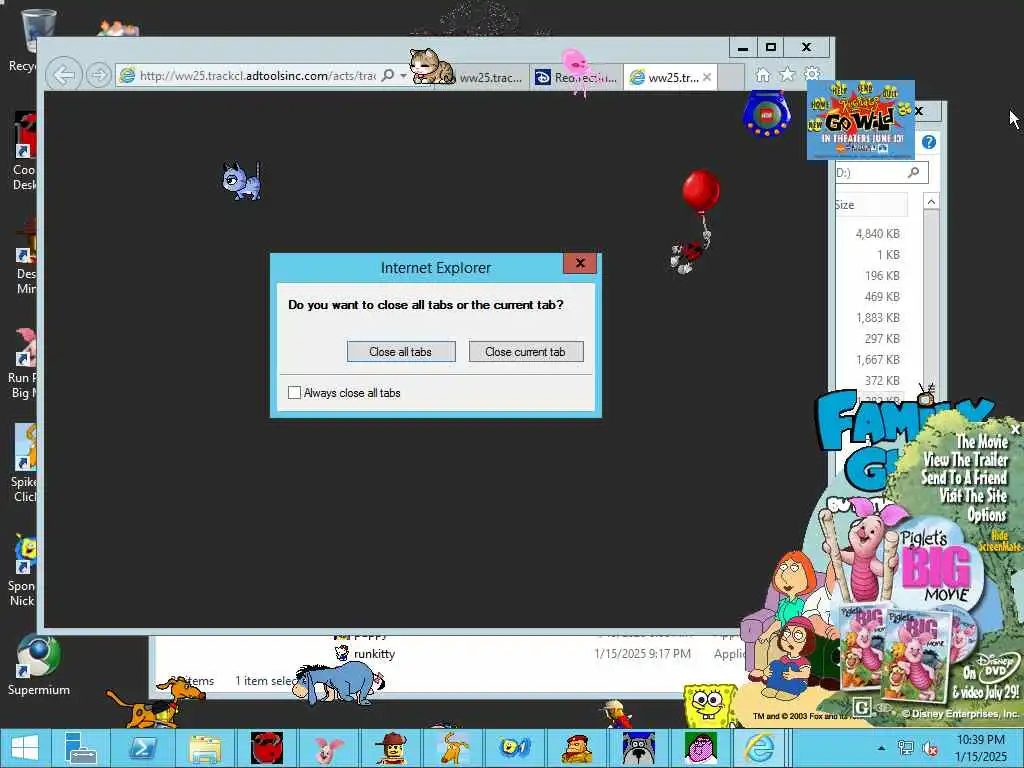
Task: Click the Eeyore screenmate character
Action: 337,682
